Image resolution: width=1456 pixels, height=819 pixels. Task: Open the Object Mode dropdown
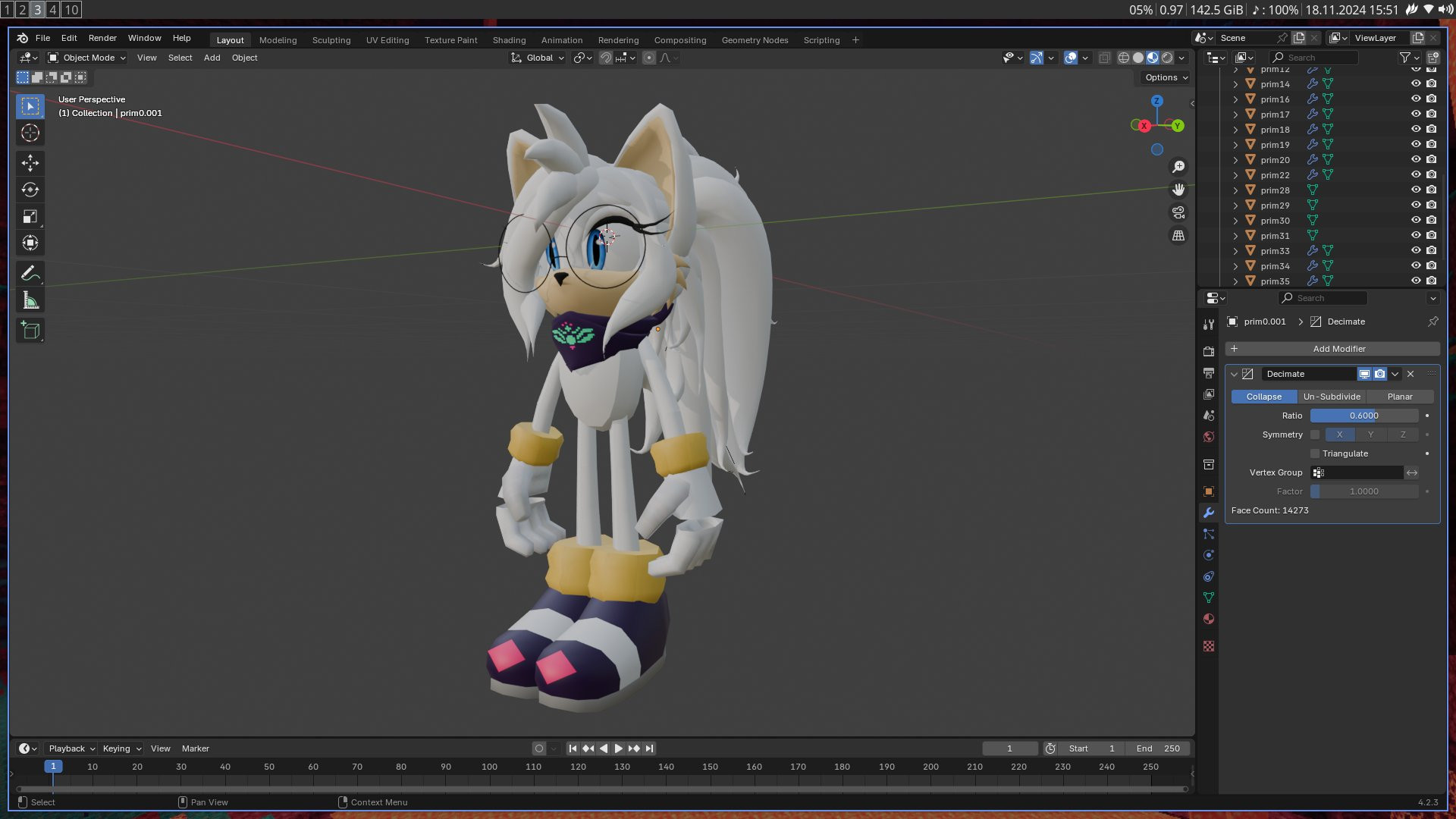click(x=86, y=58)
